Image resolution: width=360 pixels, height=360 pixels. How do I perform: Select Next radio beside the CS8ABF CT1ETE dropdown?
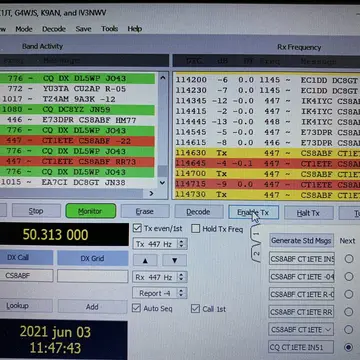[349, 330]
